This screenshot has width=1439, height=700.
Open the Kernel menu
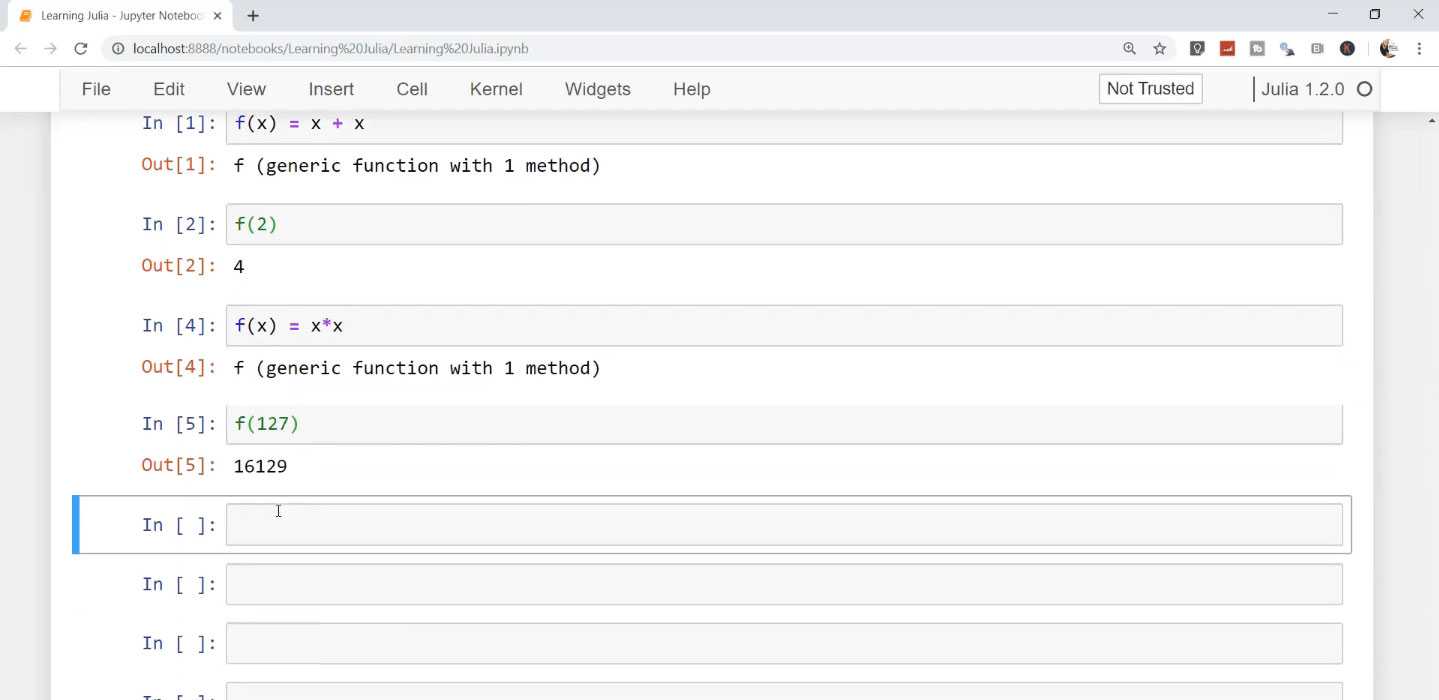coord(496,89)
